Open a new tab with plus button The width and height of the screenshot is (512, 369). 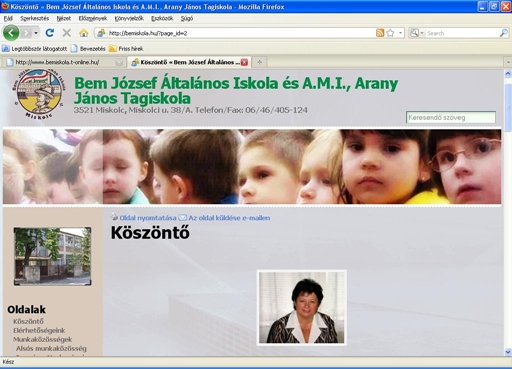click(260, 62)
